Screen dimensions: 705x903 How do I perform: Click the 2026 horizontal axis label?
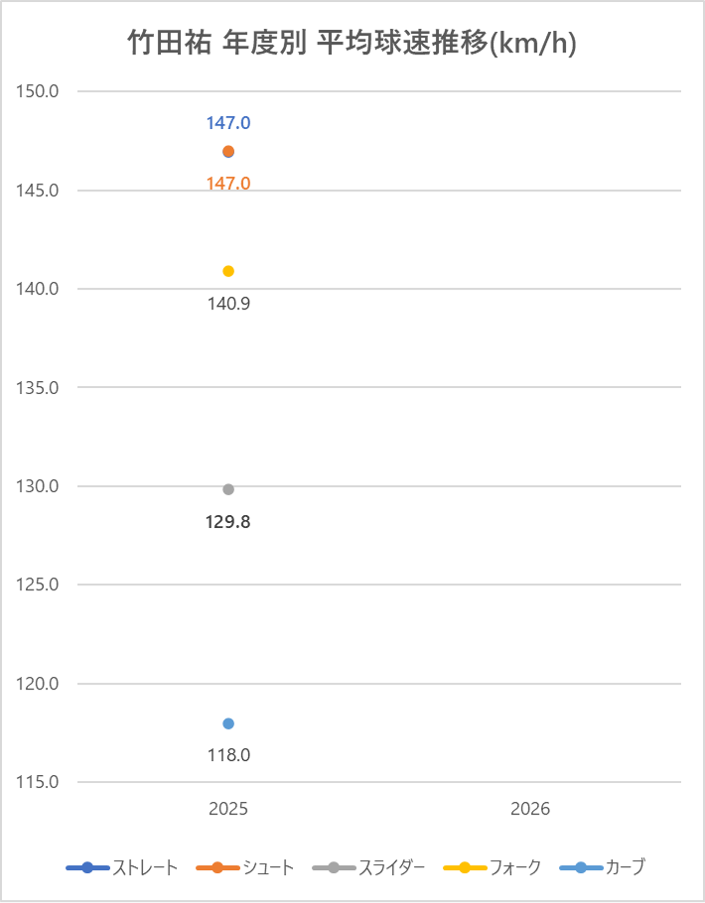(x=530, y=809)
